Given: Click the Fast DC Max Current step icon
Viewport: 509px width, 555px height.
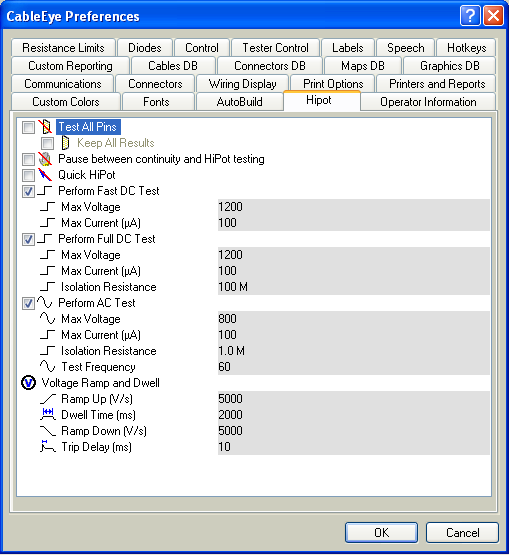Looking at the screenshot, I should click(x=48, y=223).
